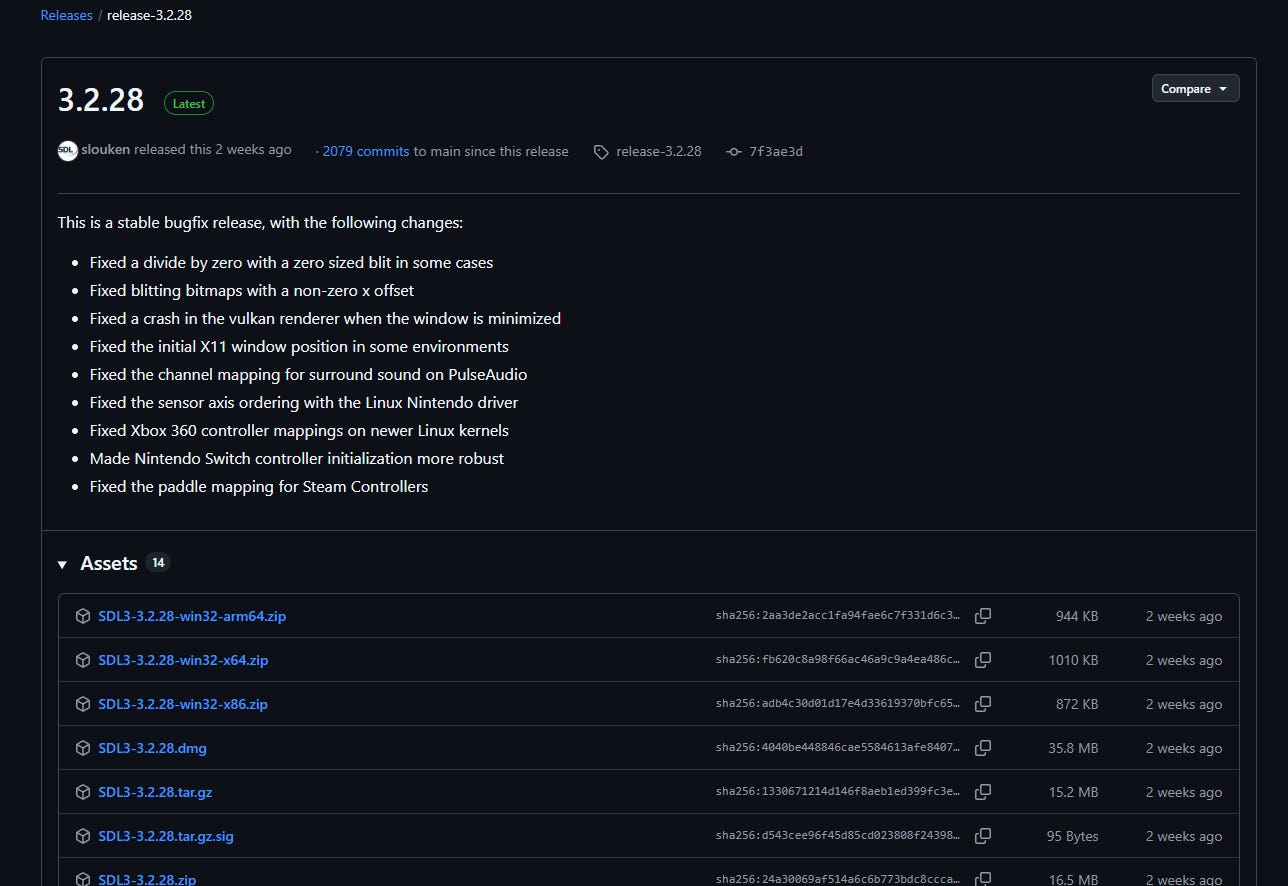Click hash text starting sha256:adb4c30d01d17e4
The image size is (1288, 886).
pos(838,704)
